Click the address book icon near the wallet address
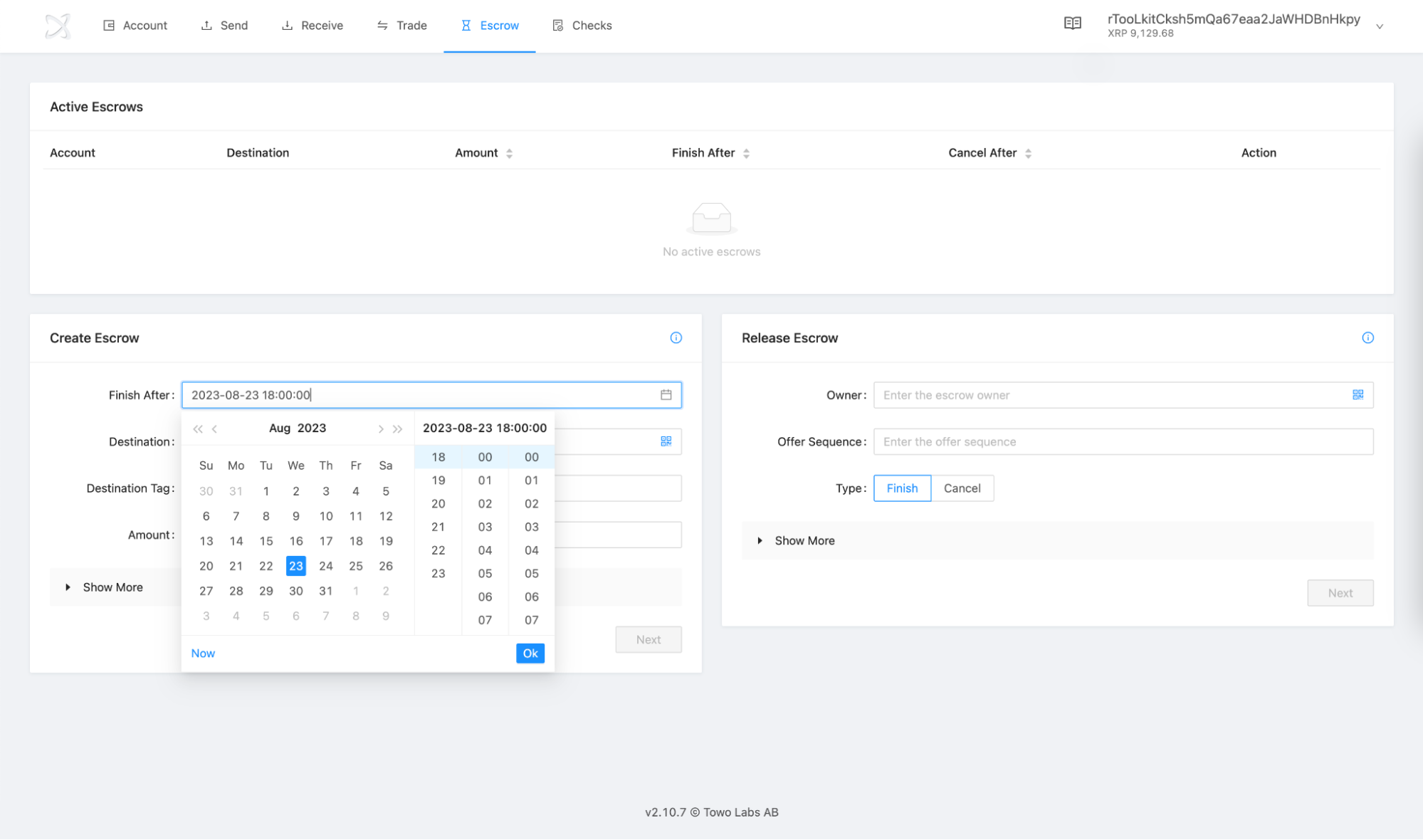1423x840 pixels. (1073, 23)
